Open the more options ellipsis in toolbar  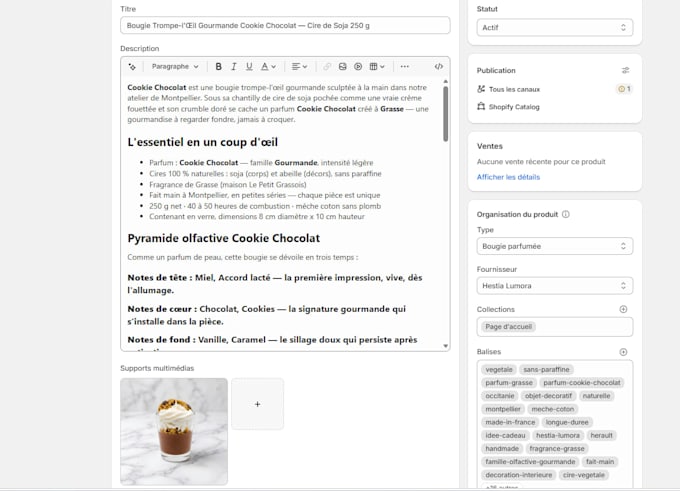click(x=405, y=67)
